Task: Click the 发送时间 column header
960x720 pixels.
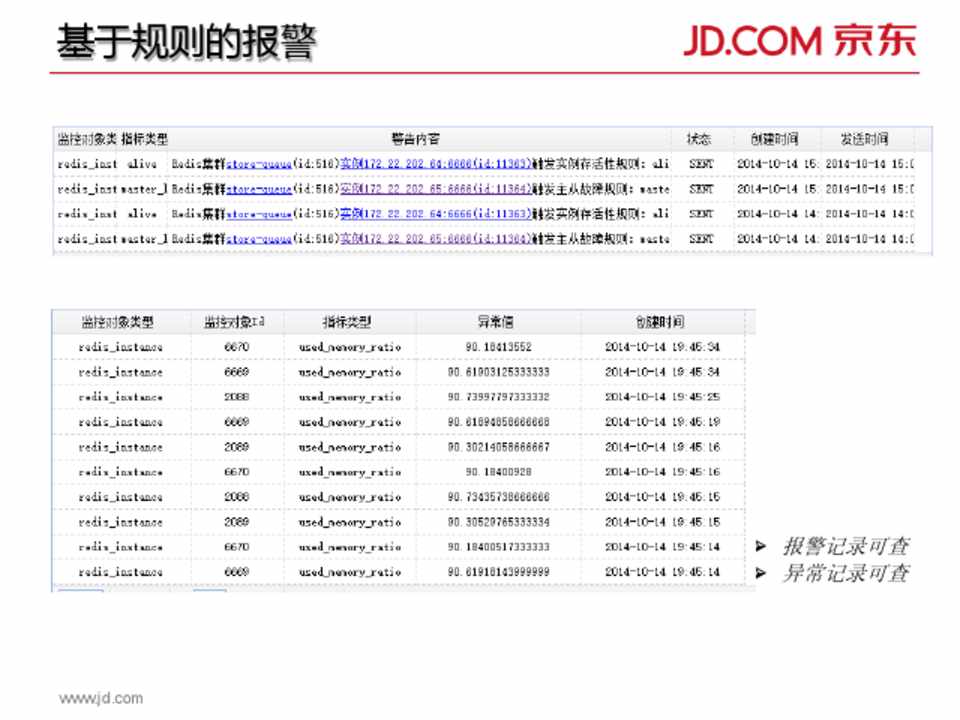Action: [x=863, y=139]
